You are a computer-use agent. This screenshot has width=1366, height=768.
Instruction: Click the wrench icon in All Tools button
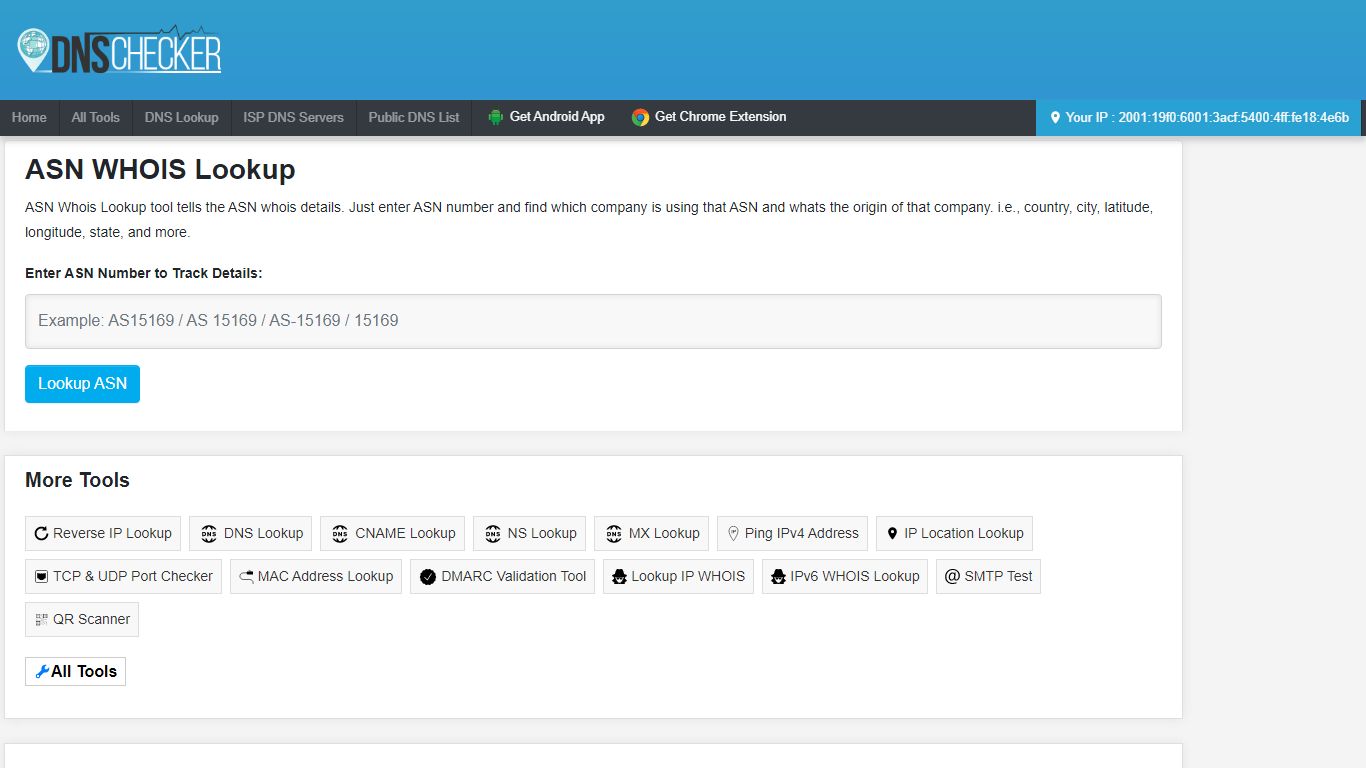42,672
